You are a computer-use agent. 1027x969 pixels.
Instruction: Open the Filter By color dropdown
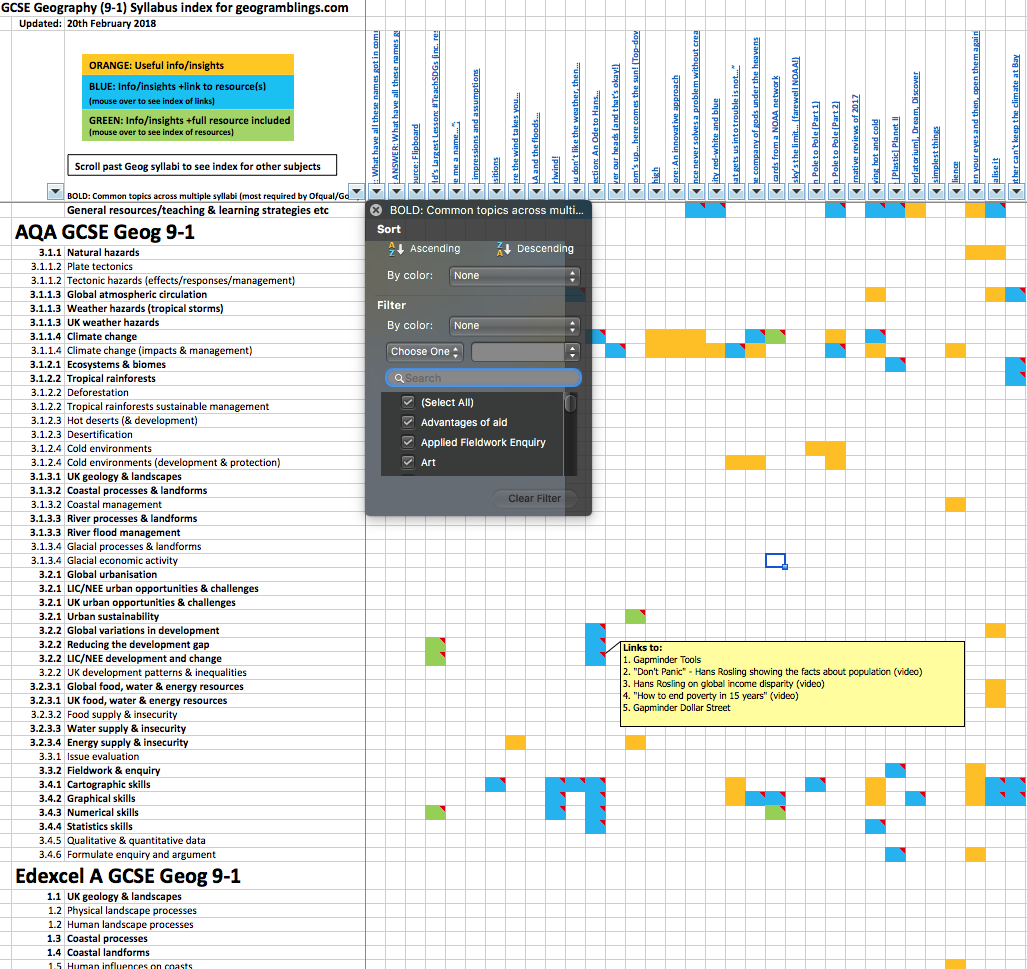pyautogui.click(x=514, y=326)
